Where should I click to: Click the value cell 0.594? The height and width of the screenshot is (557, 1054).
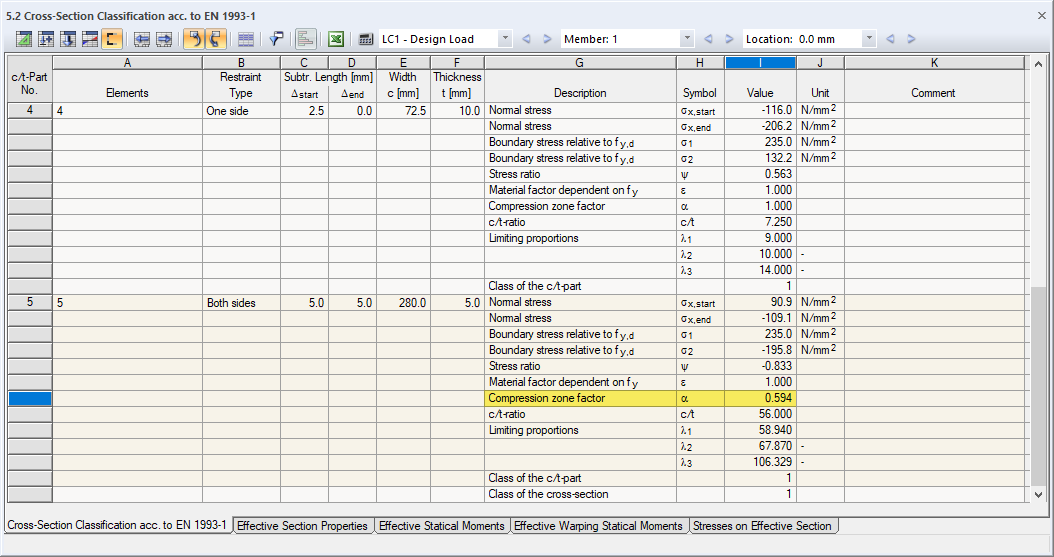[760, 398]
